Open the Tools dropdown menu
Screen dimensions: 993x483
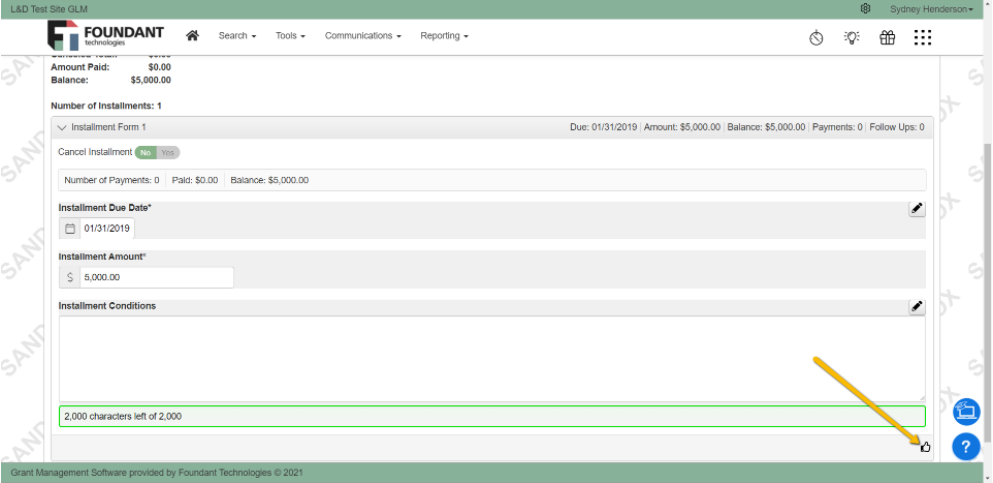(290, 36)
